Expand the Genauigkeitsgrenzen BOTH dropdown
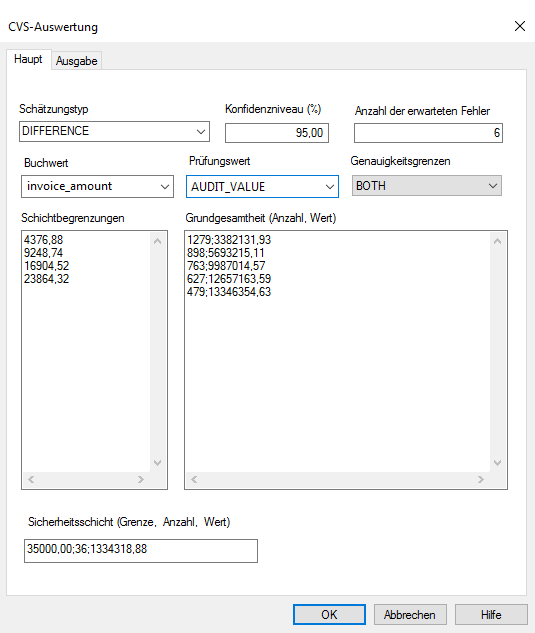 coord(427,186)
